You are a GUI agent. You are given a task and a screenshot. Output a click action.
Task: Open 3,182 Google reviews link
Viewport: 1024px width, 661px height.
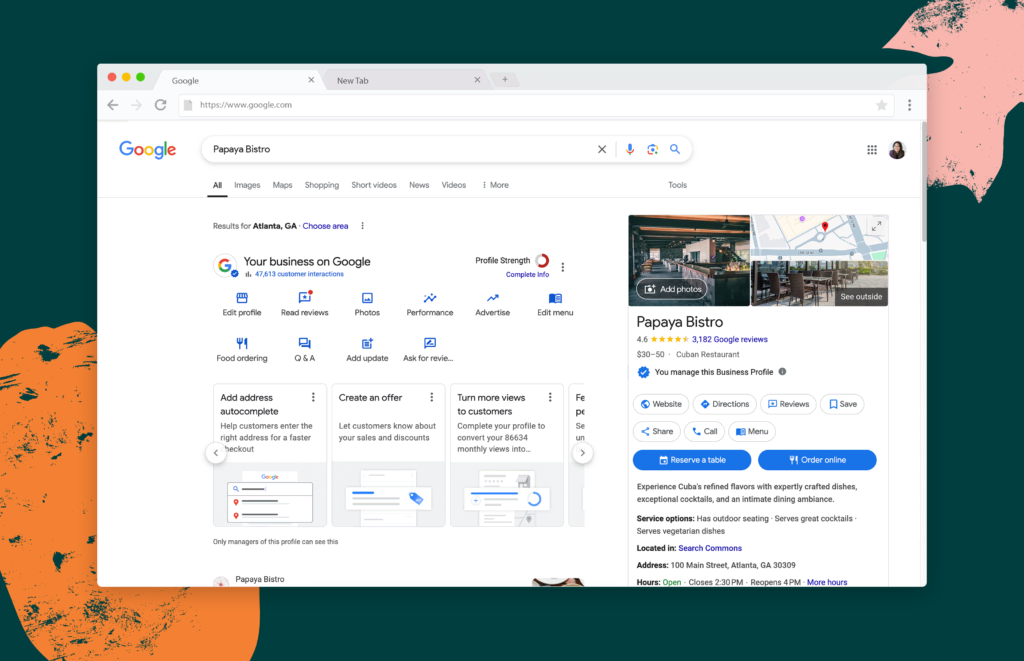(729, 340)
